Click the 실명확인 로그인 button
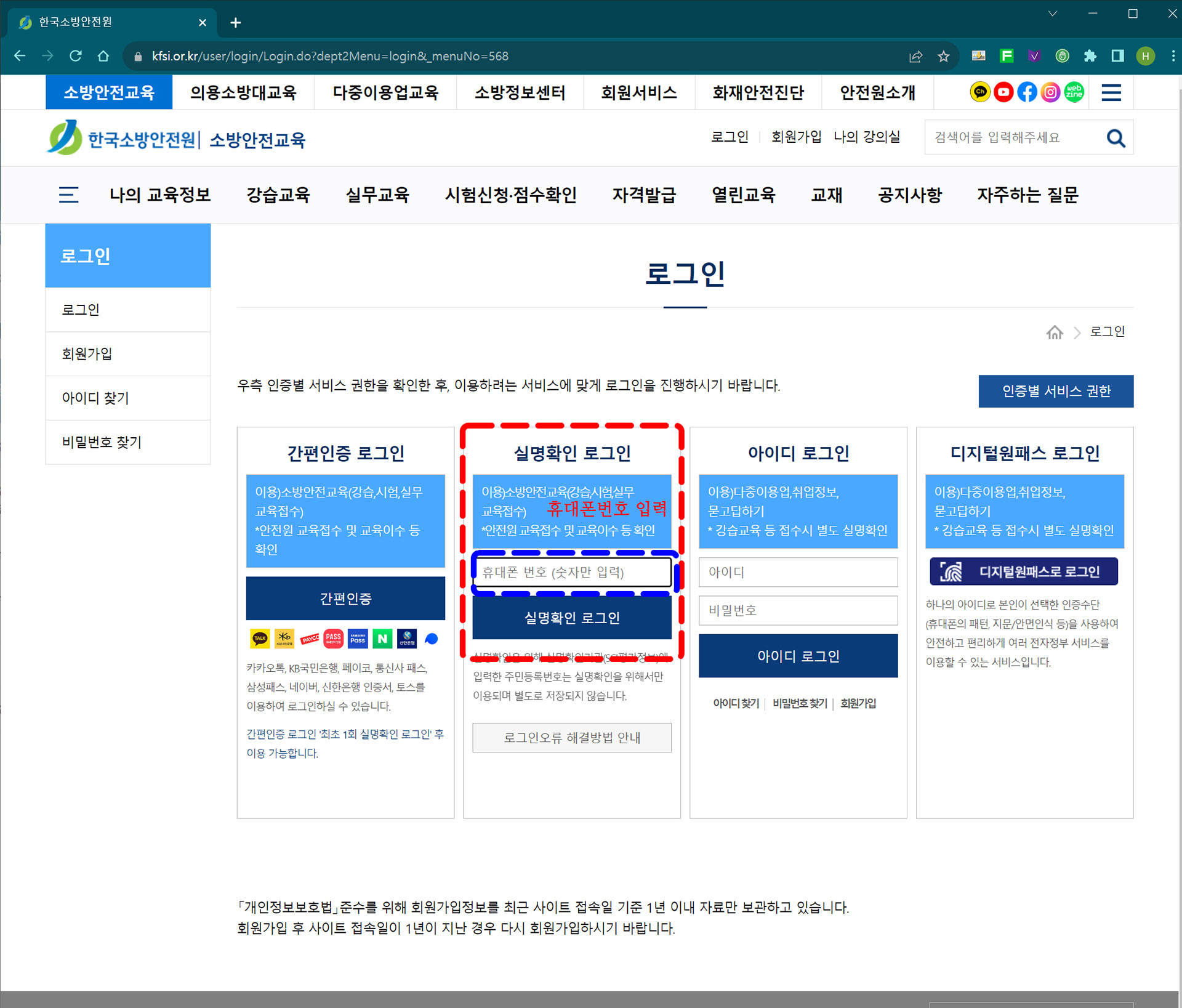The width and height of the screenshot is (1182, 1008). [x=571, y=618]
